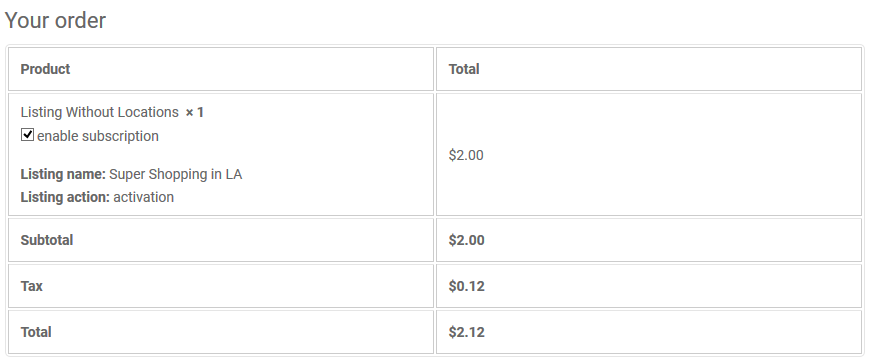The width and height of the screenshot is (870, 363).
Task: Click the Subtotal row label
Action: pyautogui.click(x=47, y=240)
